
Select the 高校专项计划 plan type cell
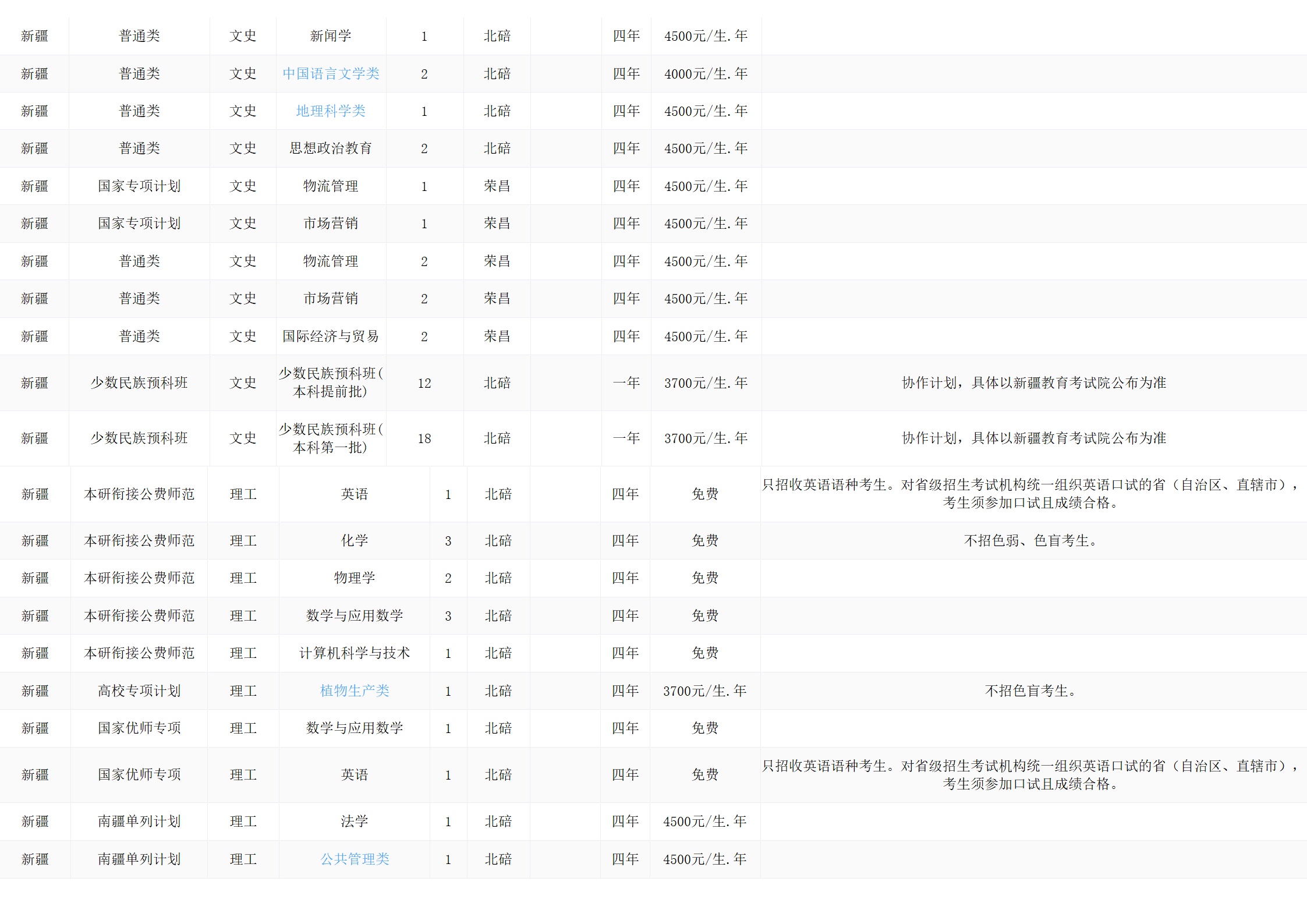[x=139, y=691]
